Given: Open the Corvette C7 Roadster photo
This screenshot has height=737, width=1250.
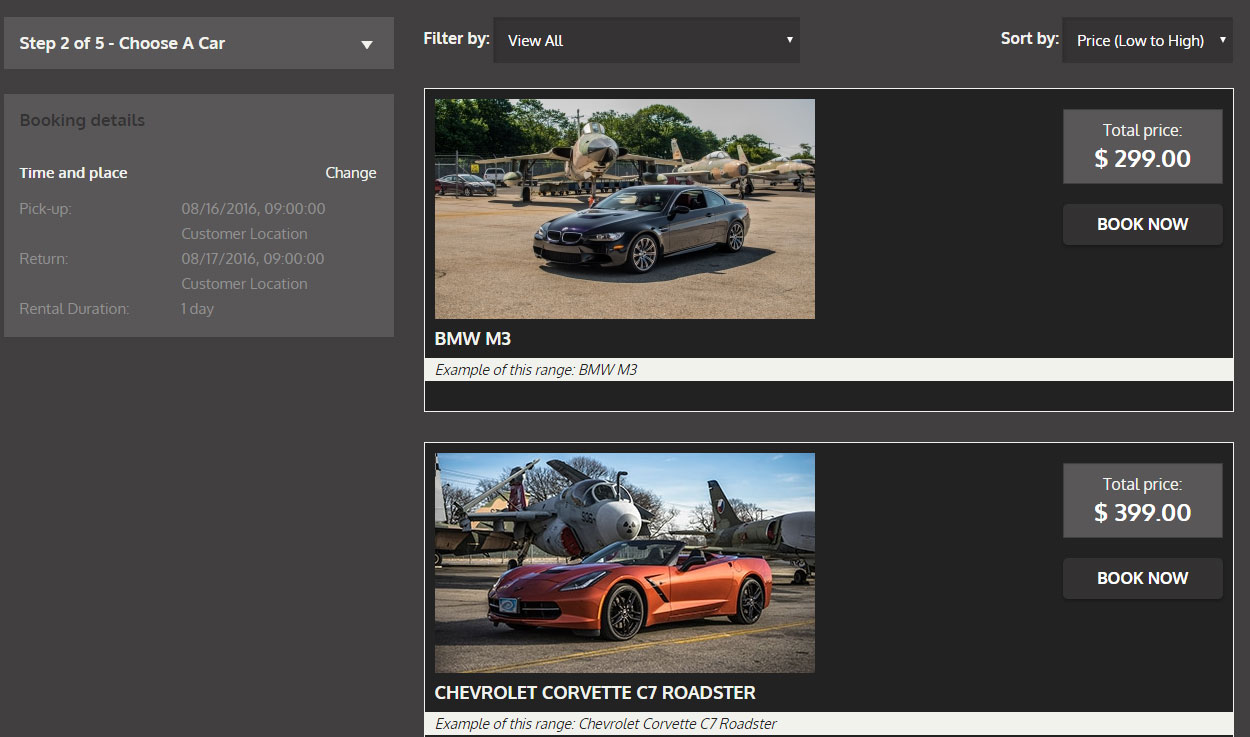Looking at the screenshot, I should (625, 563).
